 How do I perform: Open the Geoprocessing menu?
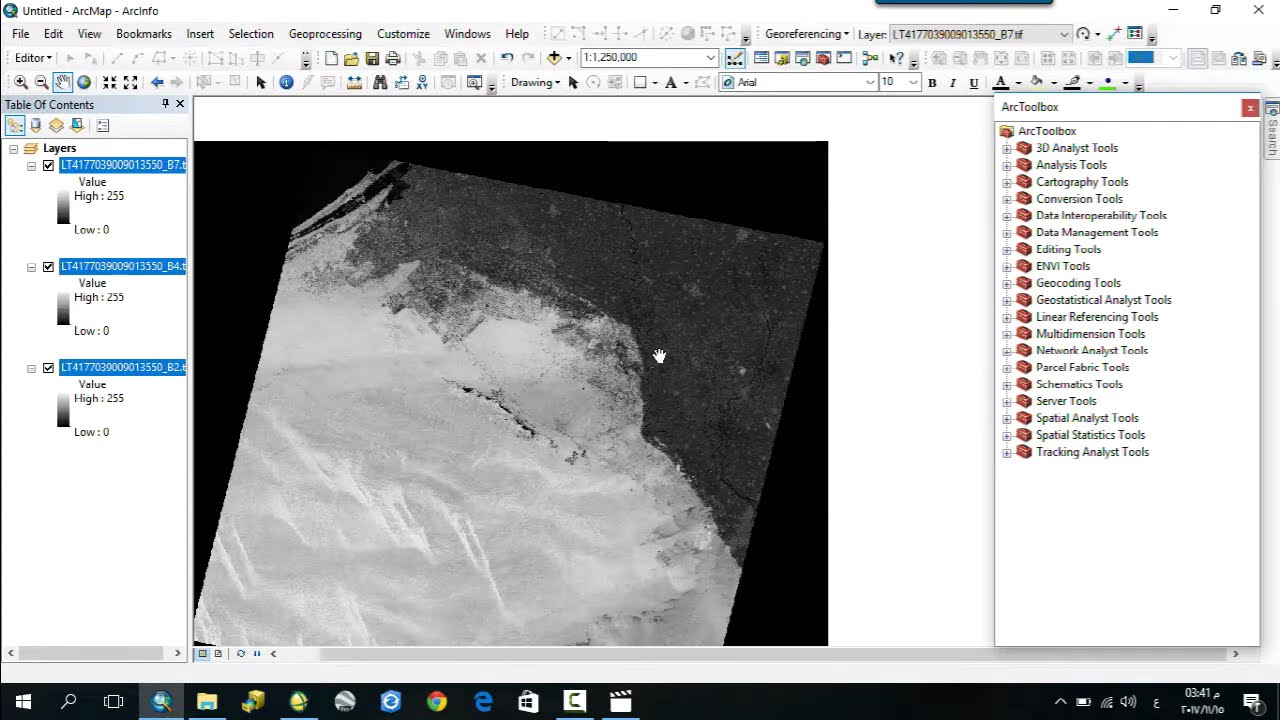tap(325, 34)
